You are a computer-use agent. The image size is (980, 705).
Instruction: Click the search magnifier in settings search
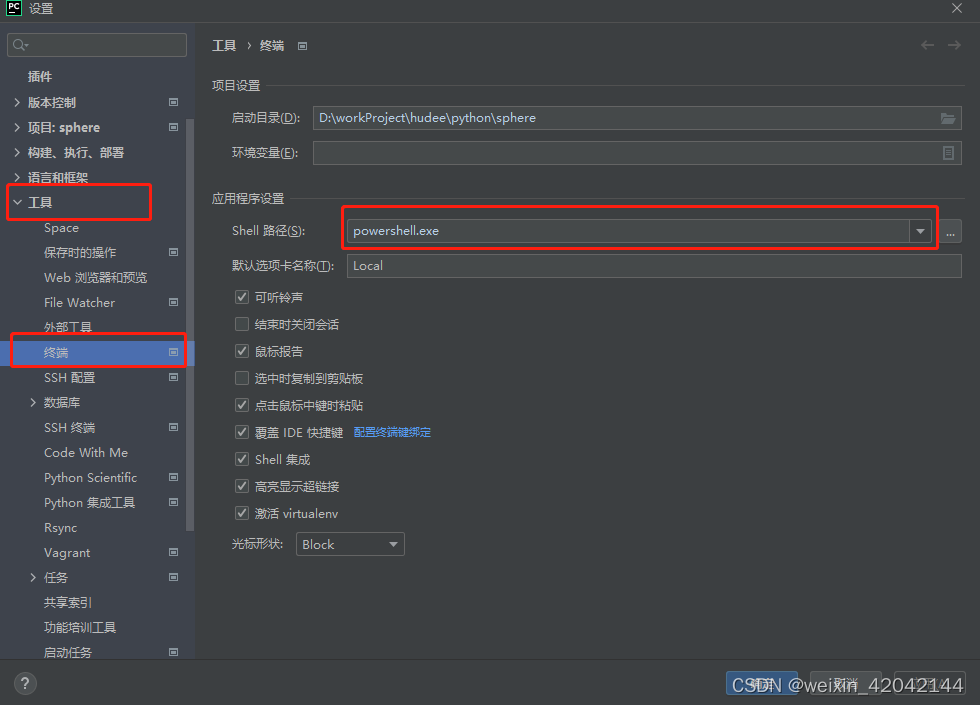[x=18, y=44]
